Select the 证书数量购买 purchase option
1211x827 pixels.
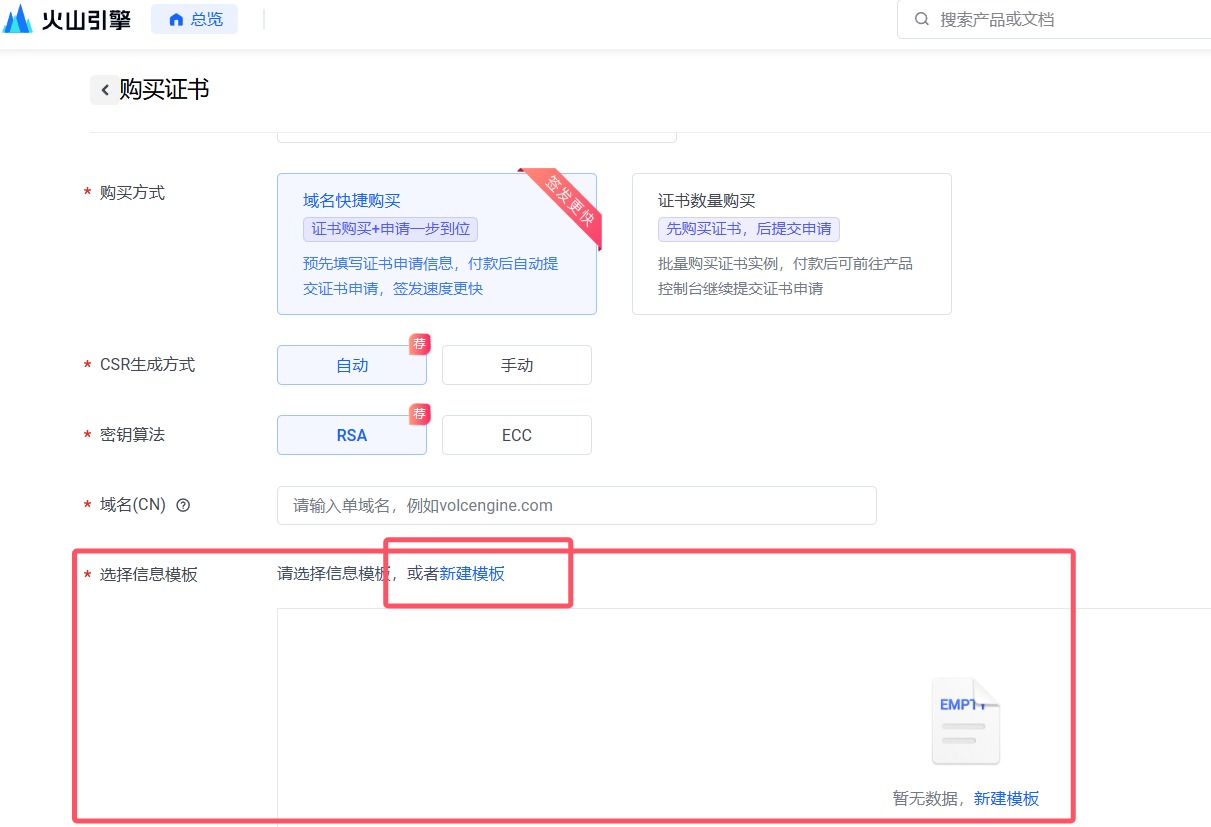(791, 244)
